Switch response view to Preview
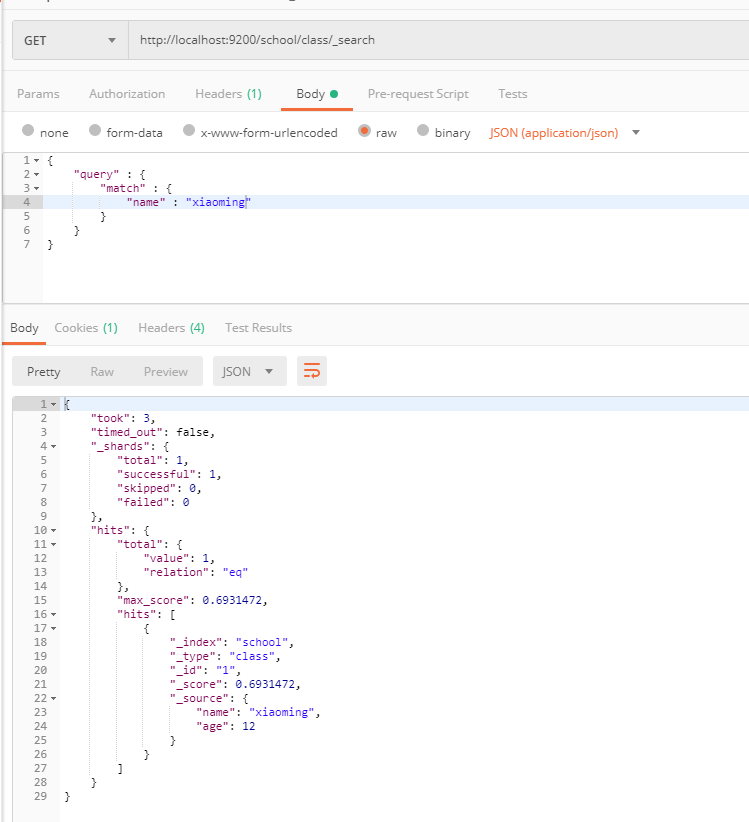 click(x=166, y=372)
